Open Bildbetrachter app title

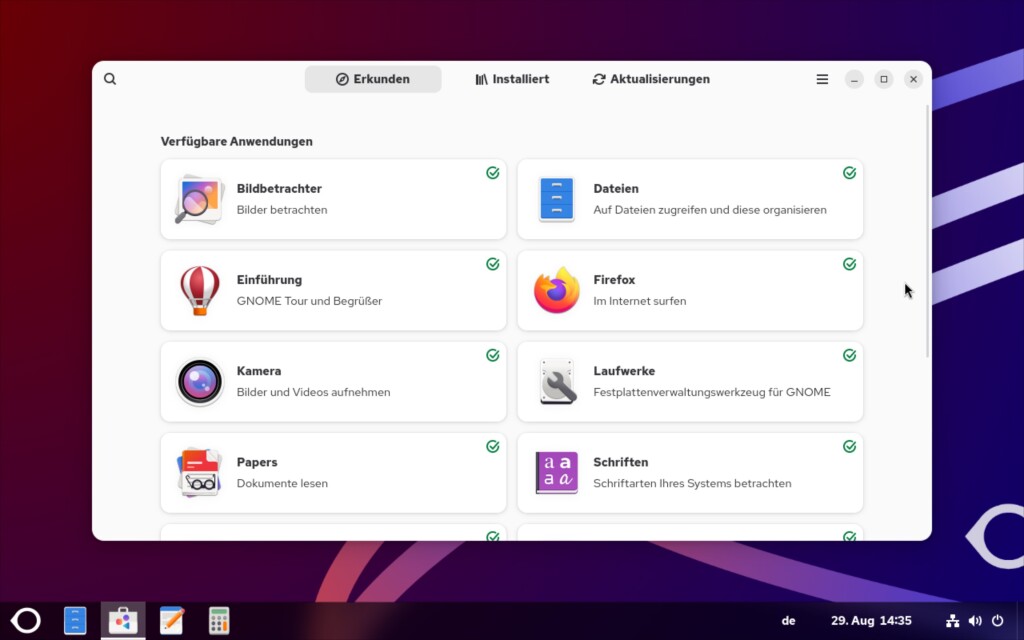pos(279,189)
